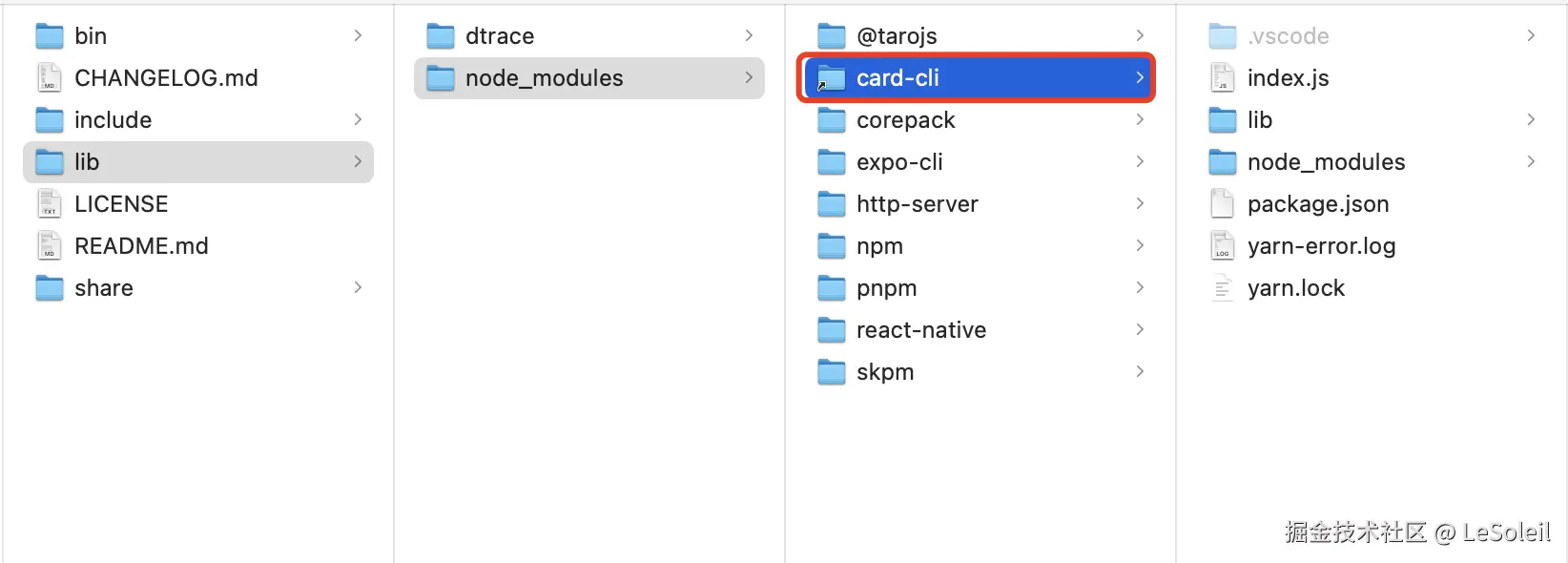
Task: Select the node_modules folder in second column
Action: pyautogui.click(x=544, y=78)
